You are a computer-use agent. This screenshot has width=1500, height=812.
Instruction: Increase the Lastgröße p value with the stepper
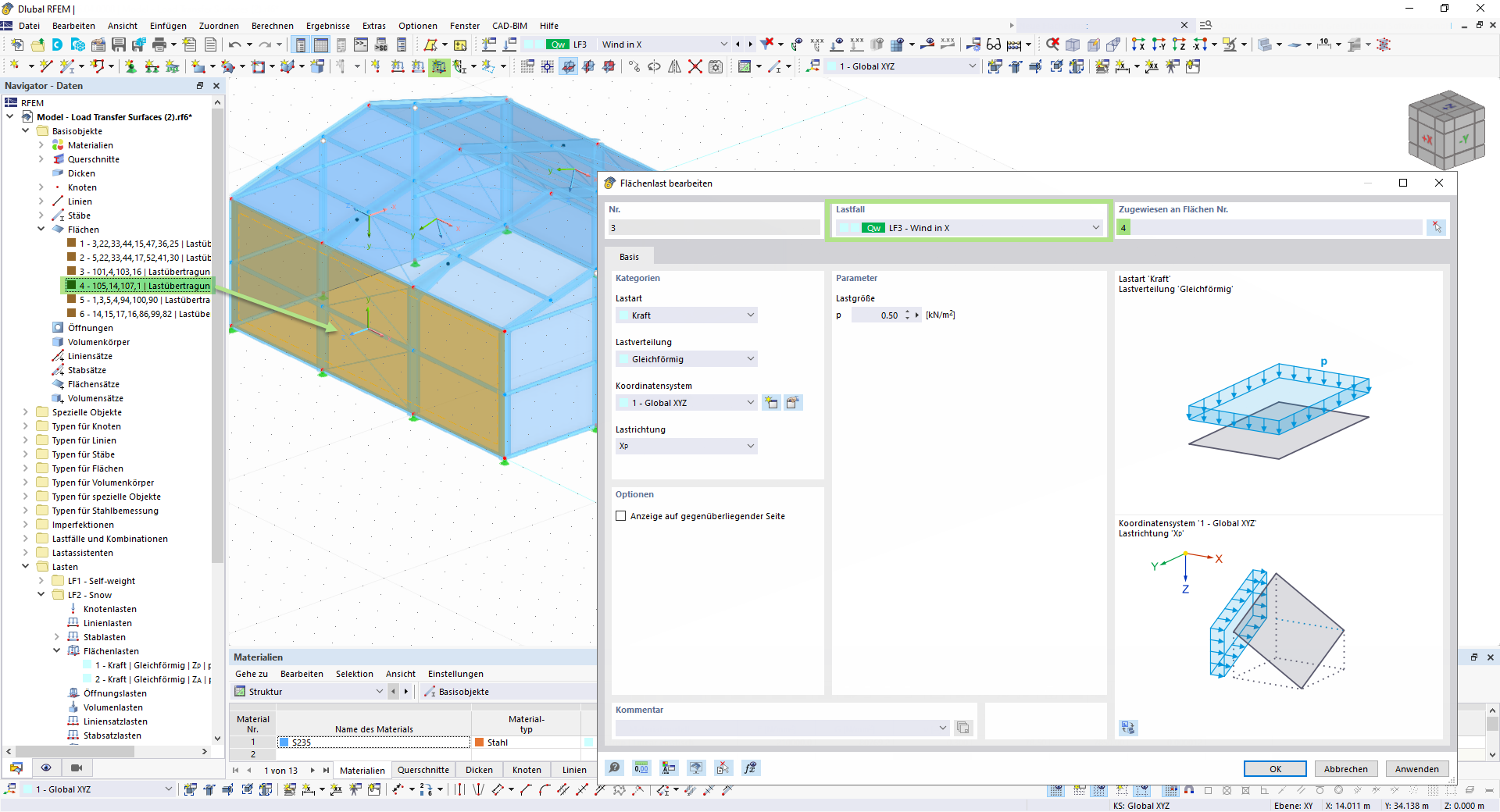[x=908, y=312]
